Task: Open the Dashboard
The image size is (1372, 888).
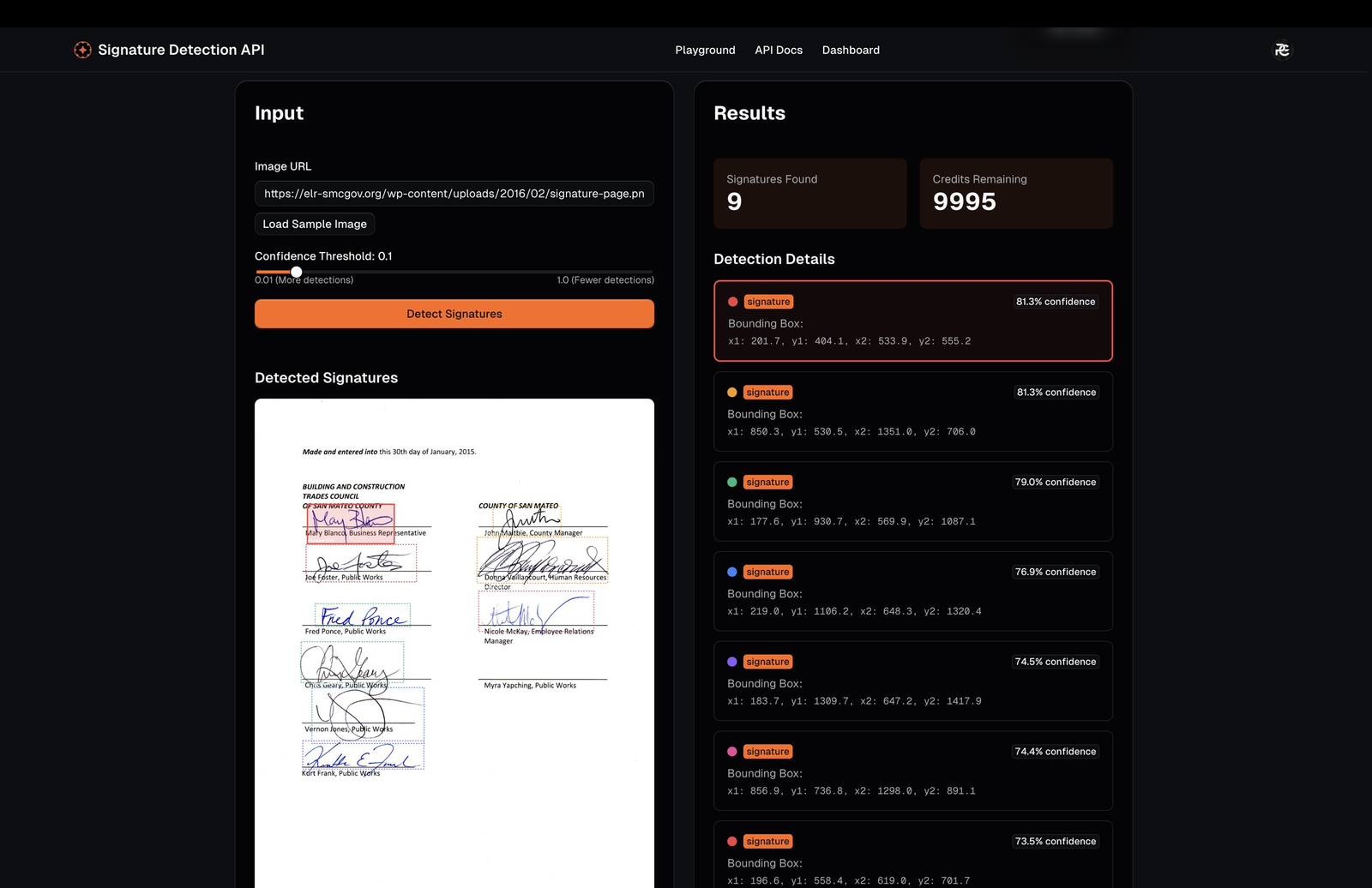Action: click(x=850, y=50)
